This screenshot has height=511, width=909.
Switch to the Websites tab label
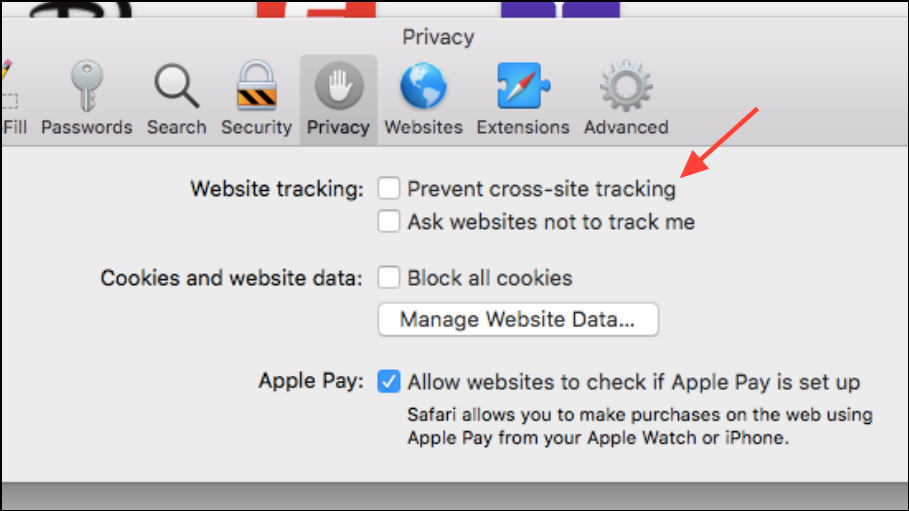coord(424,127)
